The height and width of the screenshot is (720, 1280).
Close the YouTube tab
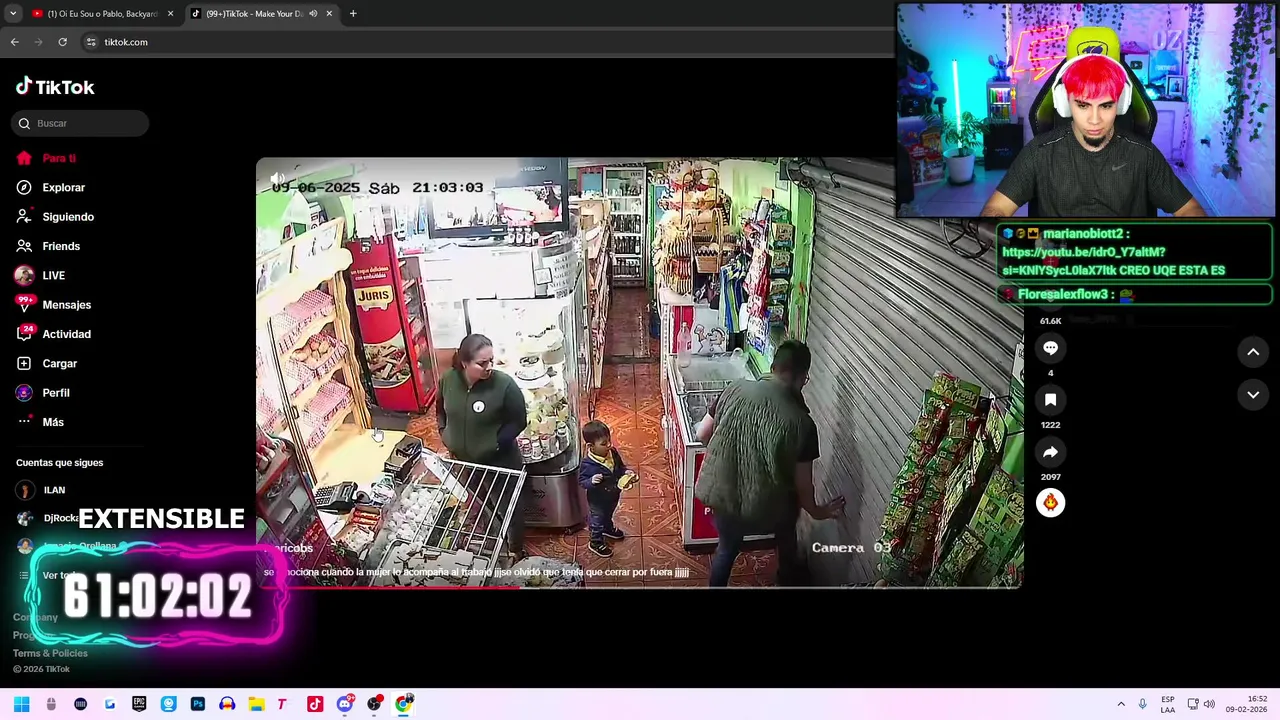pos(170,14)
